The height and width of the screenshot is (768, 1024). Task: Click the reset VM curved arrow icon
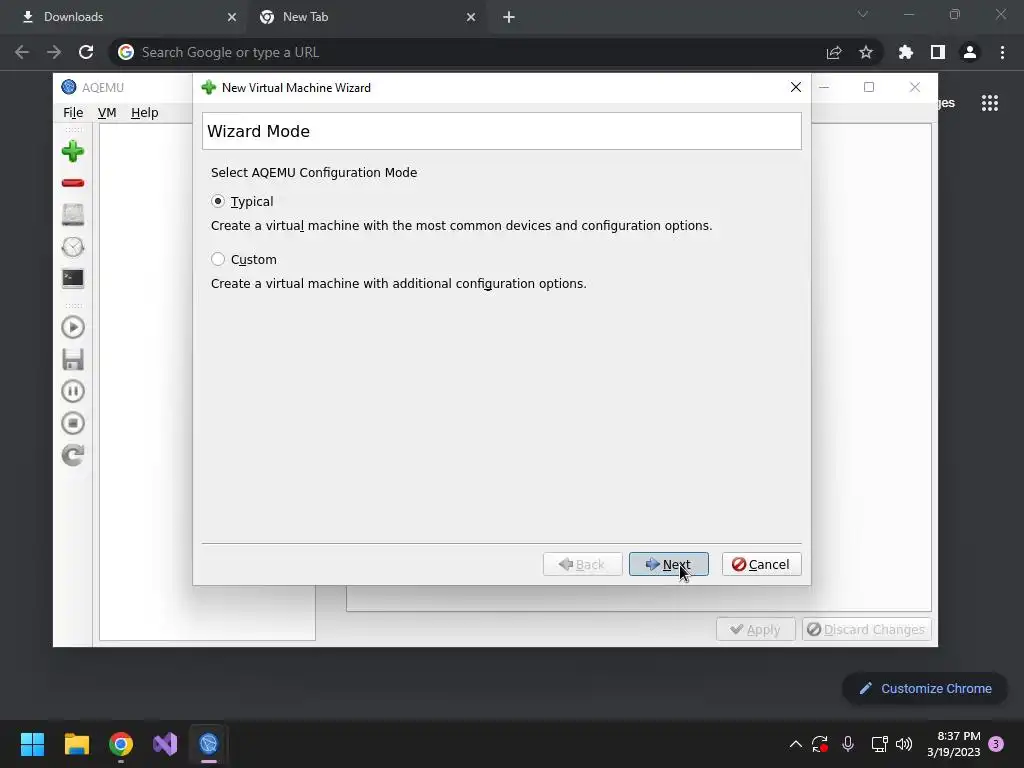click(x=72, y=455)
